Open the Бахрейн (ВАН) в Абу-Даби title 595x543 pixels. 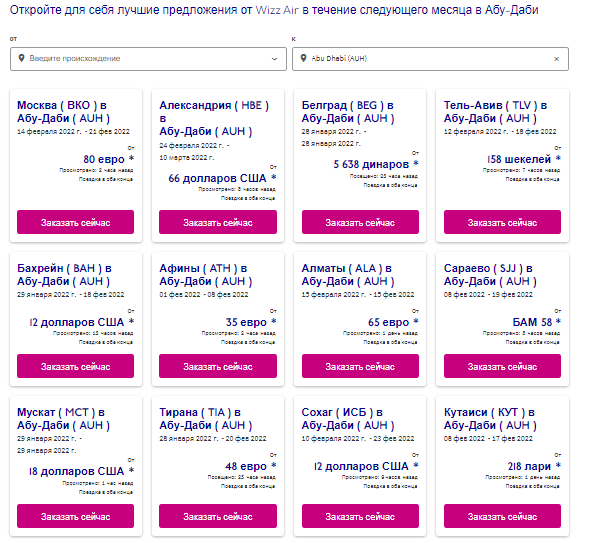click(x=64, y=275)
